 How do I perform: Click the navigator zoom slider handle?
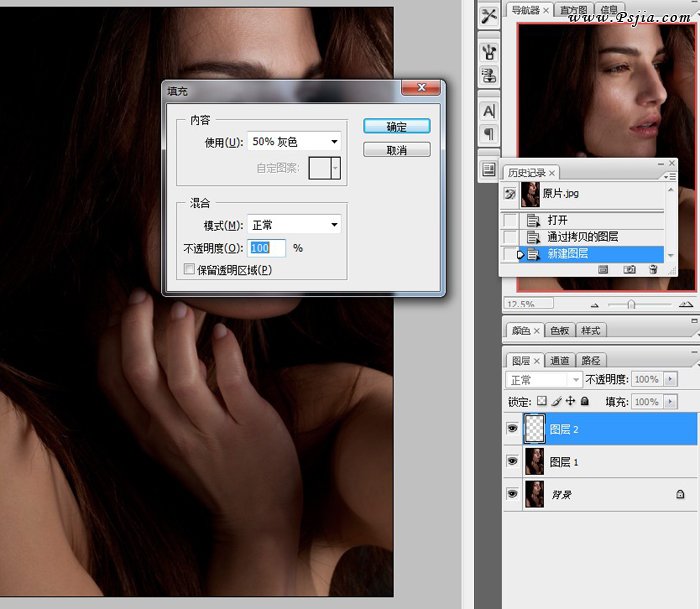pos(631,304)
